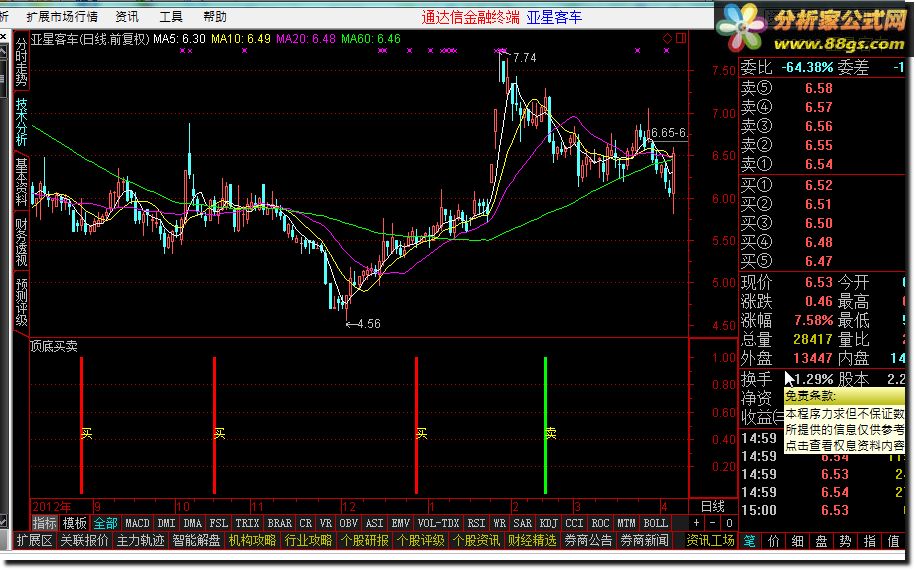
Task: Open the 扩展市场行情 menu
Action: pyautogui.click(x=62, y=17)
